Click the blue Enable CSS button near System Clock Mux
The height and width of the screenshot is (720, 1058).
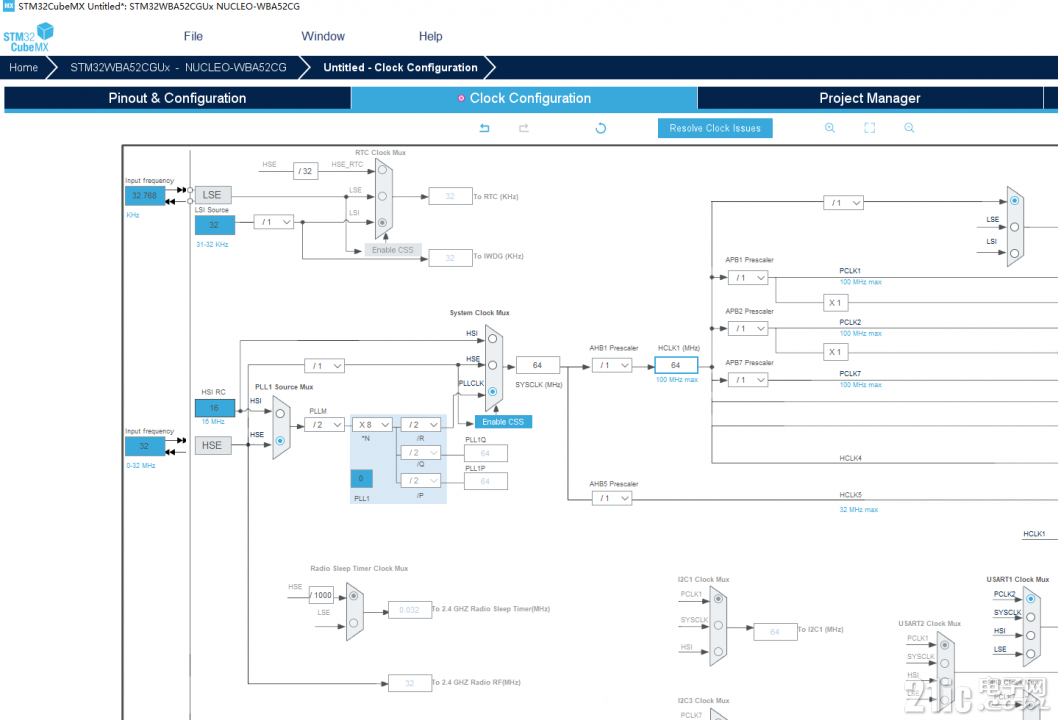click(x=503, y=422)
